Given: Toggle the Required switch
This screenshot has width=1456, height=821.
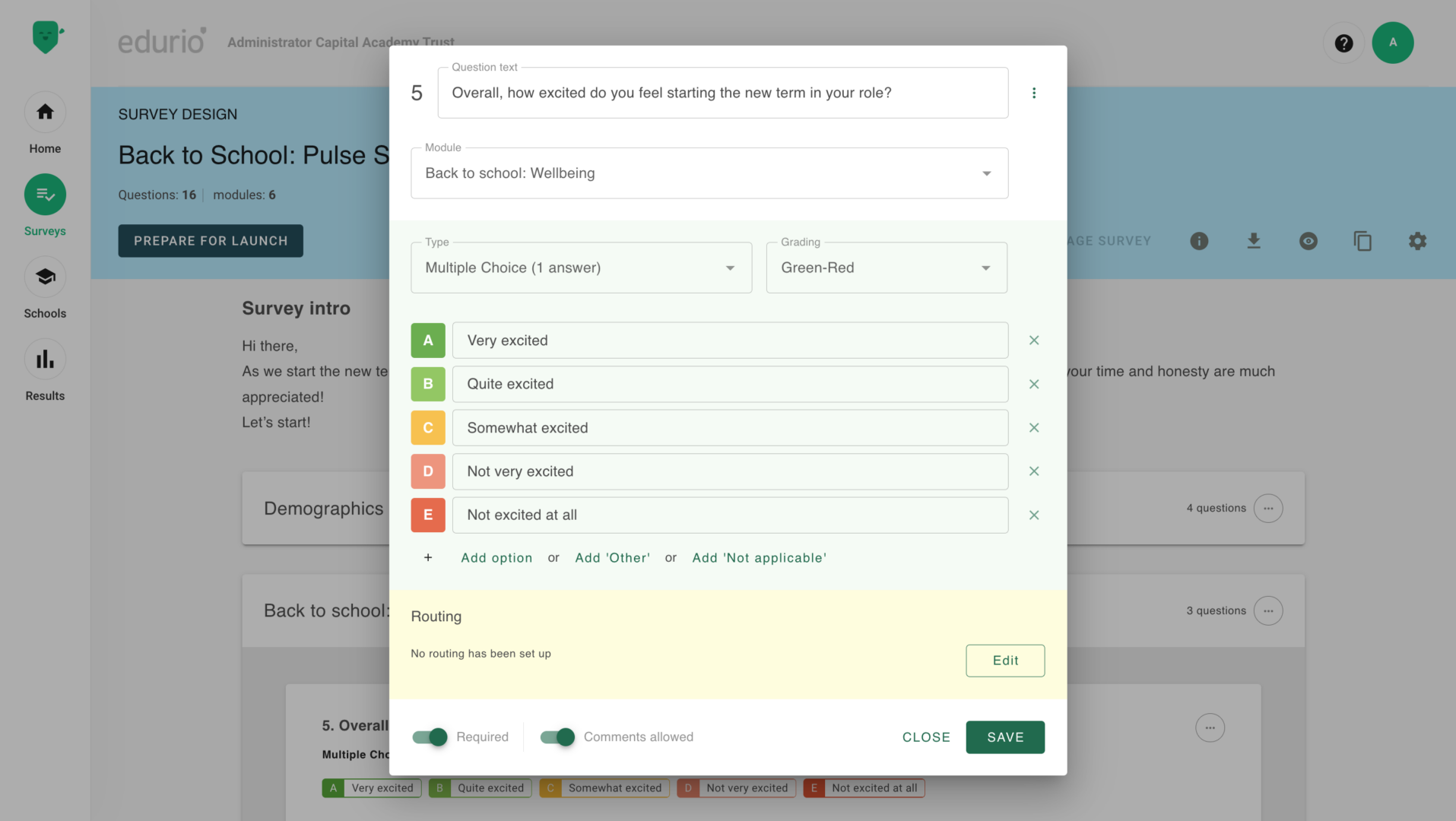Looking at the screenshot, I should point(430,737).
